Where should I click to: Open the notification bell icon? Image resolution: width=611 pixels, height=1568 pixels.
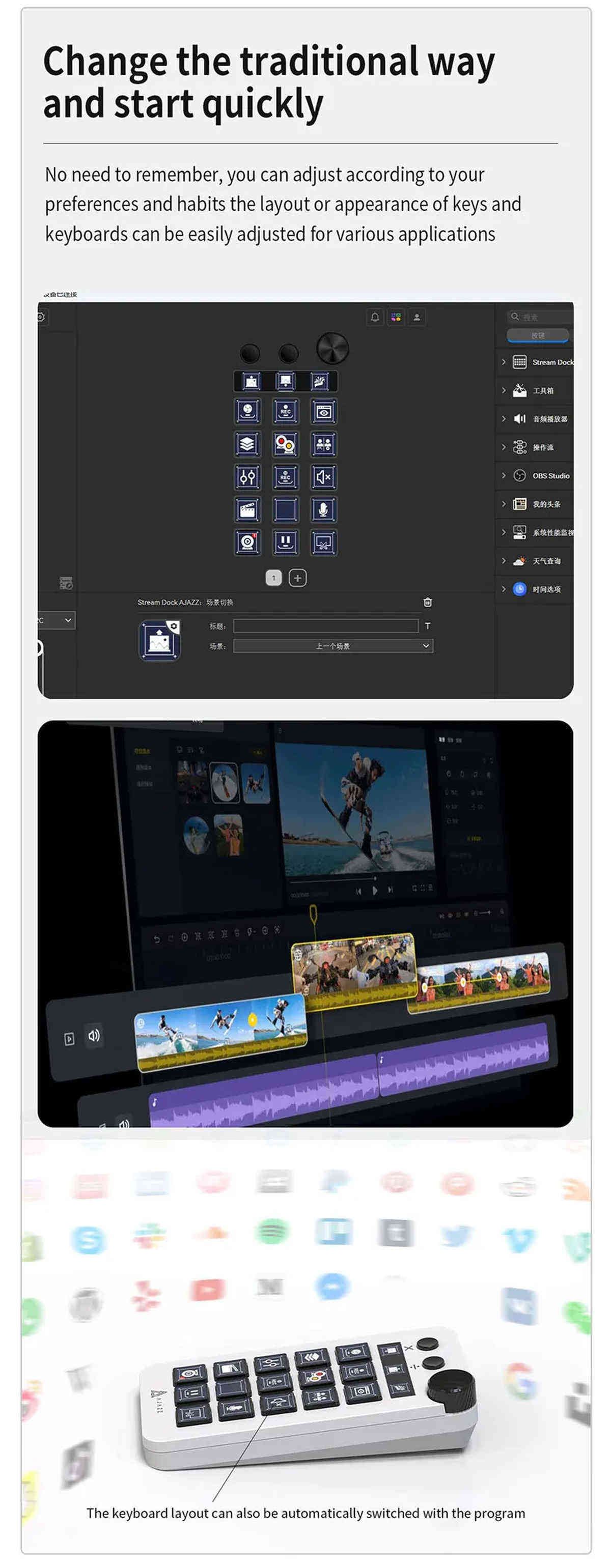click(x=375, y=317)
